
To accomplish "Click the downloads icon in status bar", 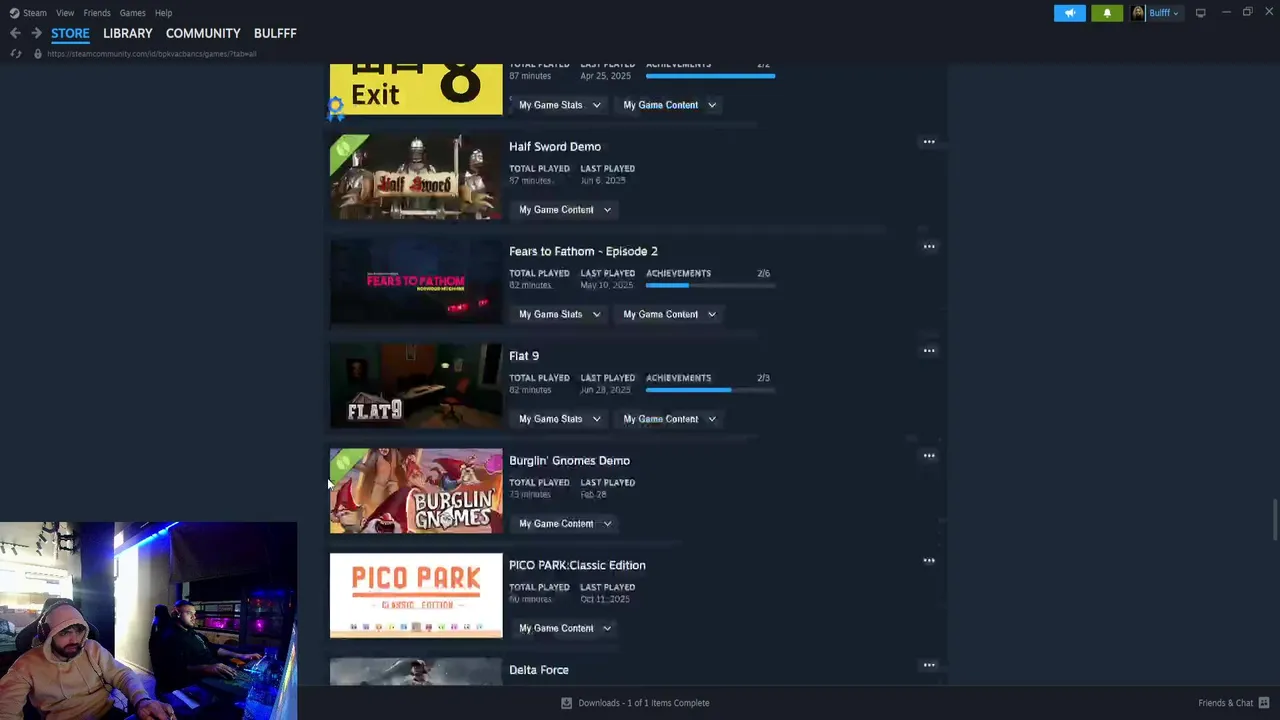I will [x=566, y=703].
